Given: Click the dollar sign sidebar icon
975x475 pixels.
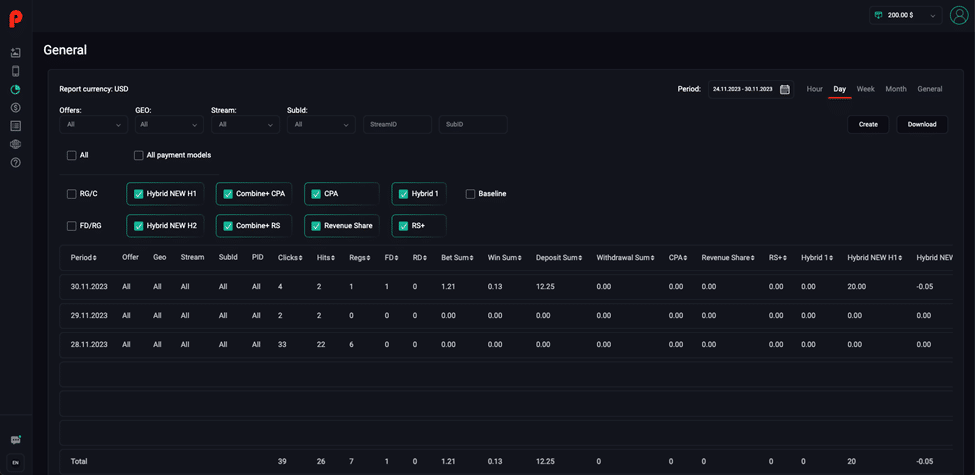Looking at the screenshot, I should tap(16, 108).
